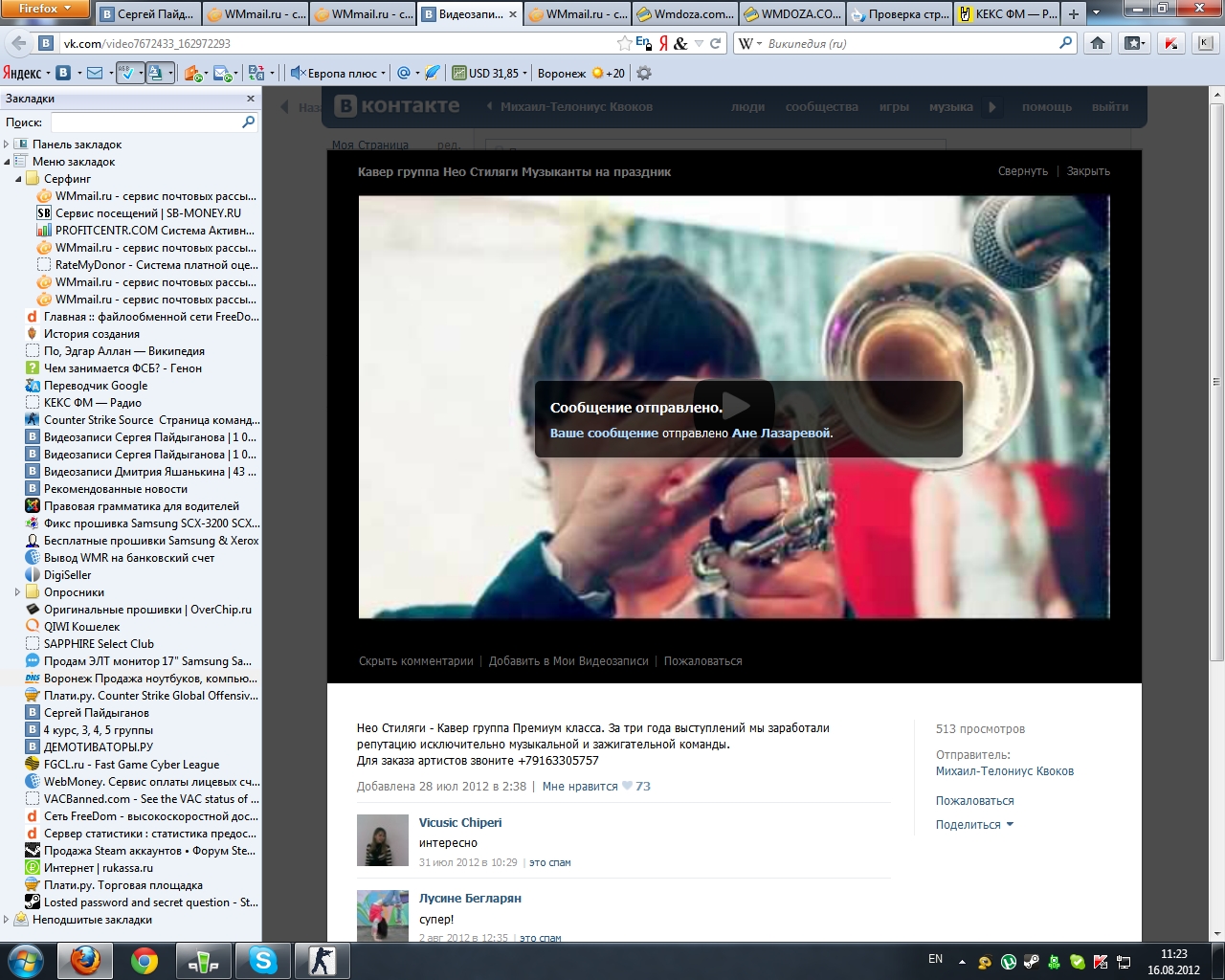Viewport: 1225px width, 980px height.
Task: Switch to the Проверка стр... tab
Action: point(901,13)
